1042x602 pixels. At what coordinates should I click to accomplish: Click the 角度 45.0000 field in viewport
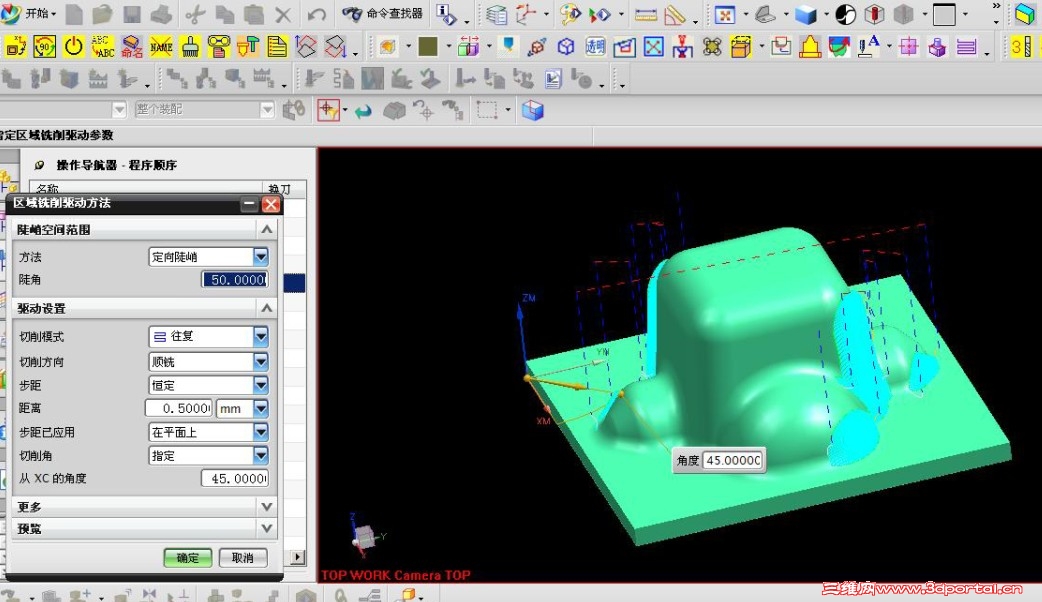[x=734, y=460]
